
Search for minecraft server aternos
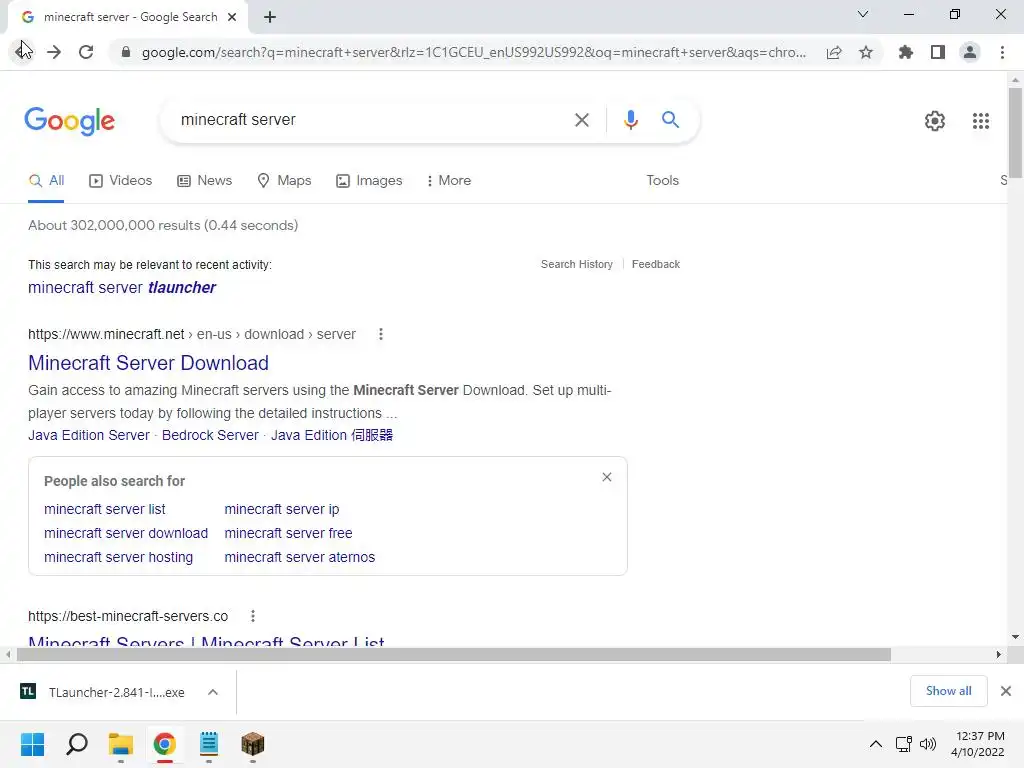pyautogui.click(x=300, y=558)
